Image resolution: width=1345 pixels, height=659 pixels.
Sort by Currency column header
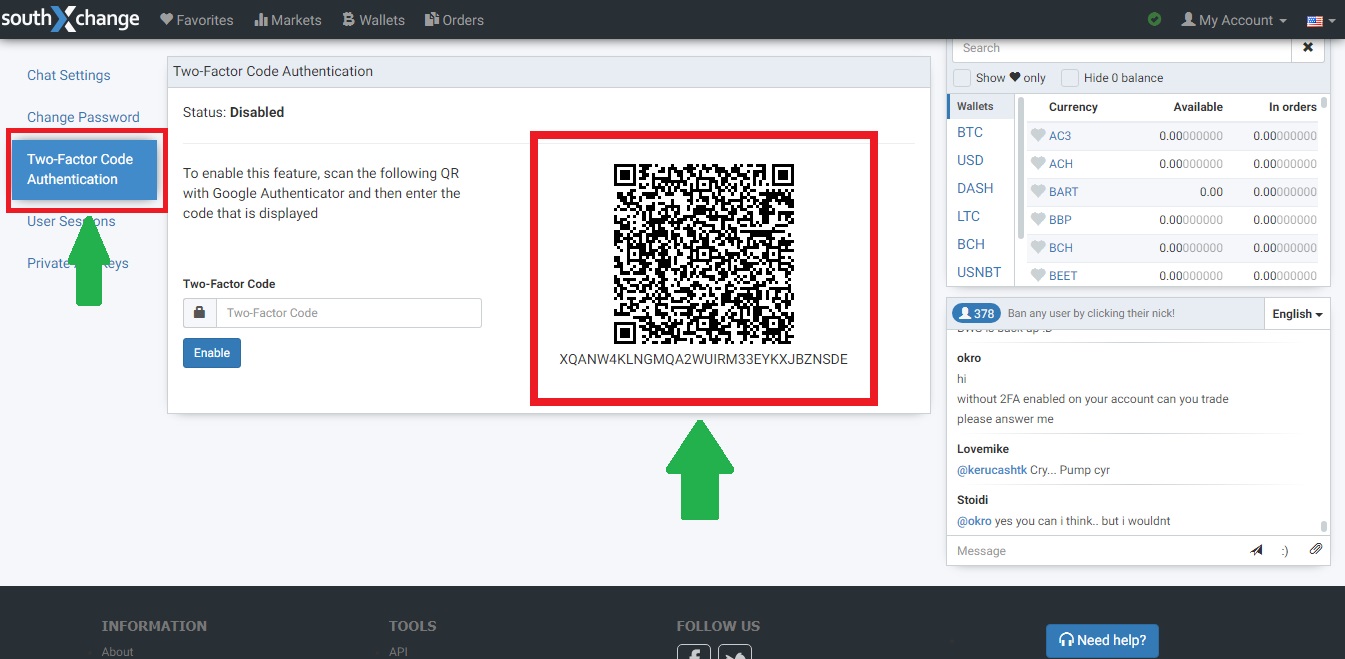1073,107
